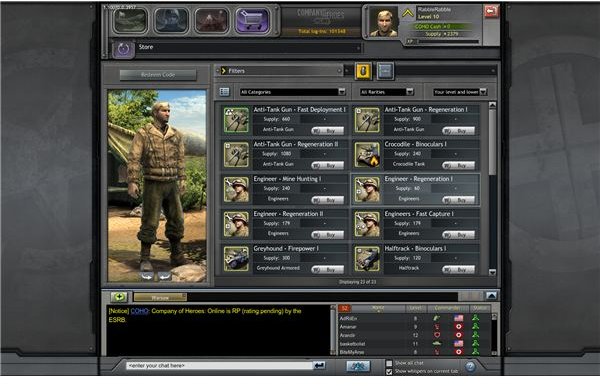Enable Show all chat checkbox
Screen dimensions: 600x386
point(389,363)
